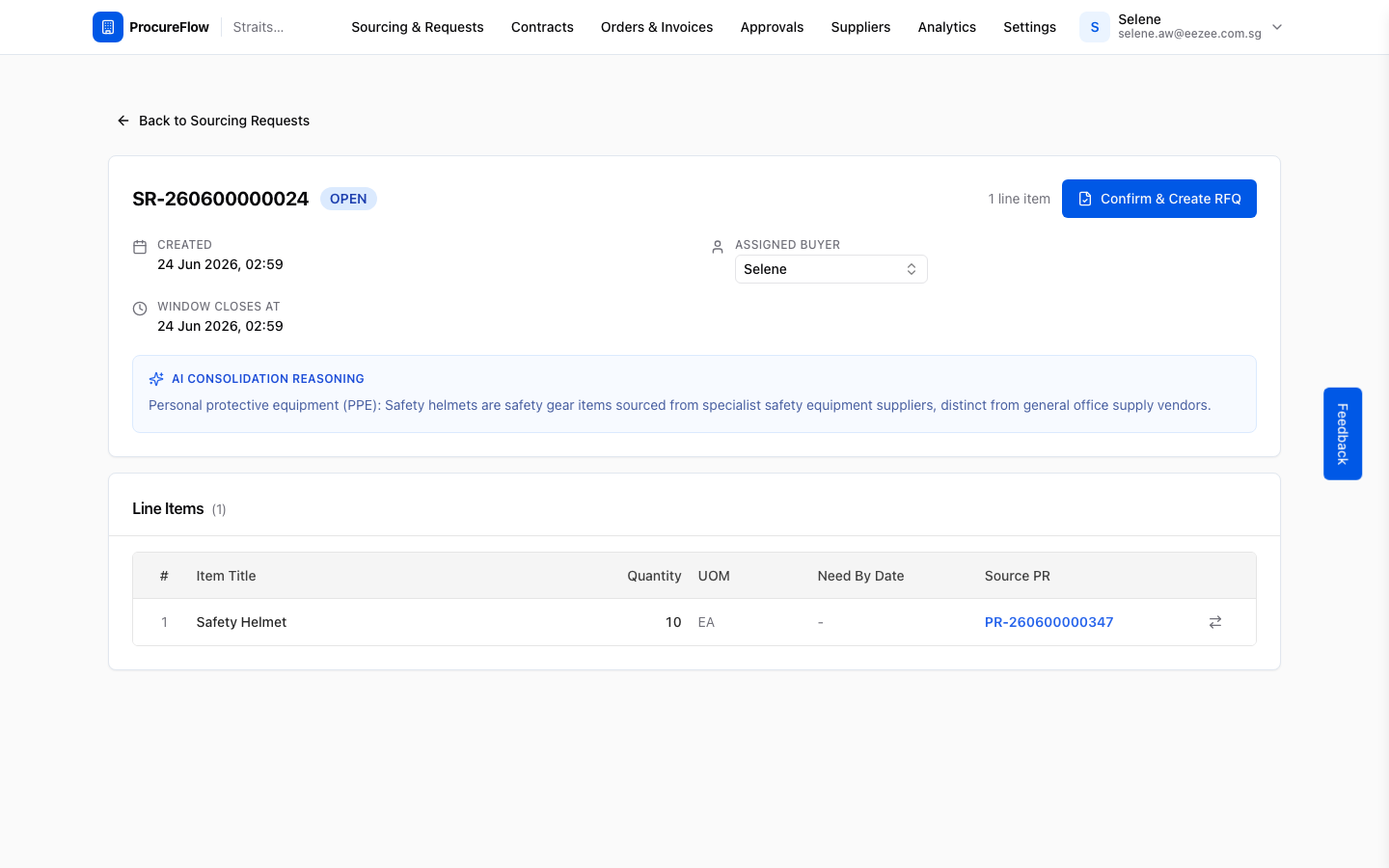
Task: Click the person icon beside Assigned Buyer
Action: [x=718, y=247]
